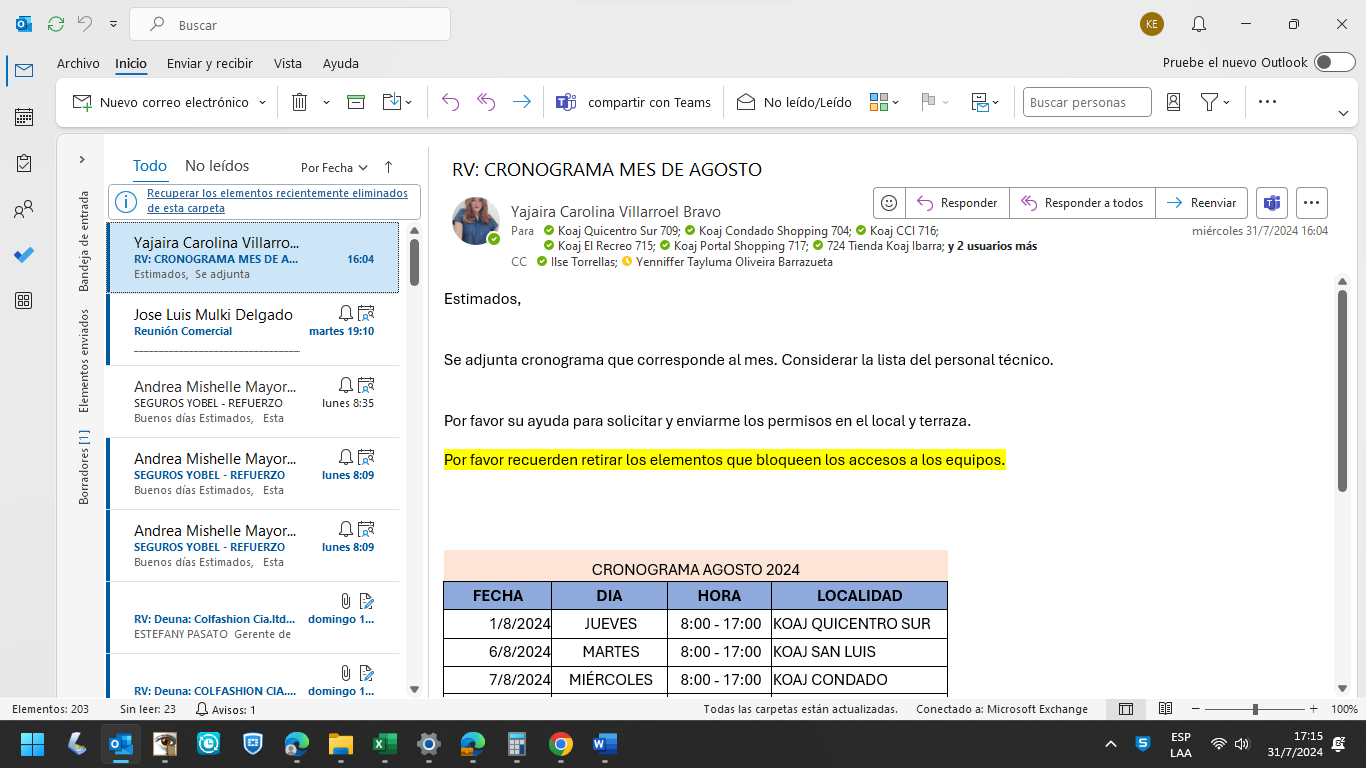
Task: Open Windows Start menu
Action: click(x=33, y=744)
